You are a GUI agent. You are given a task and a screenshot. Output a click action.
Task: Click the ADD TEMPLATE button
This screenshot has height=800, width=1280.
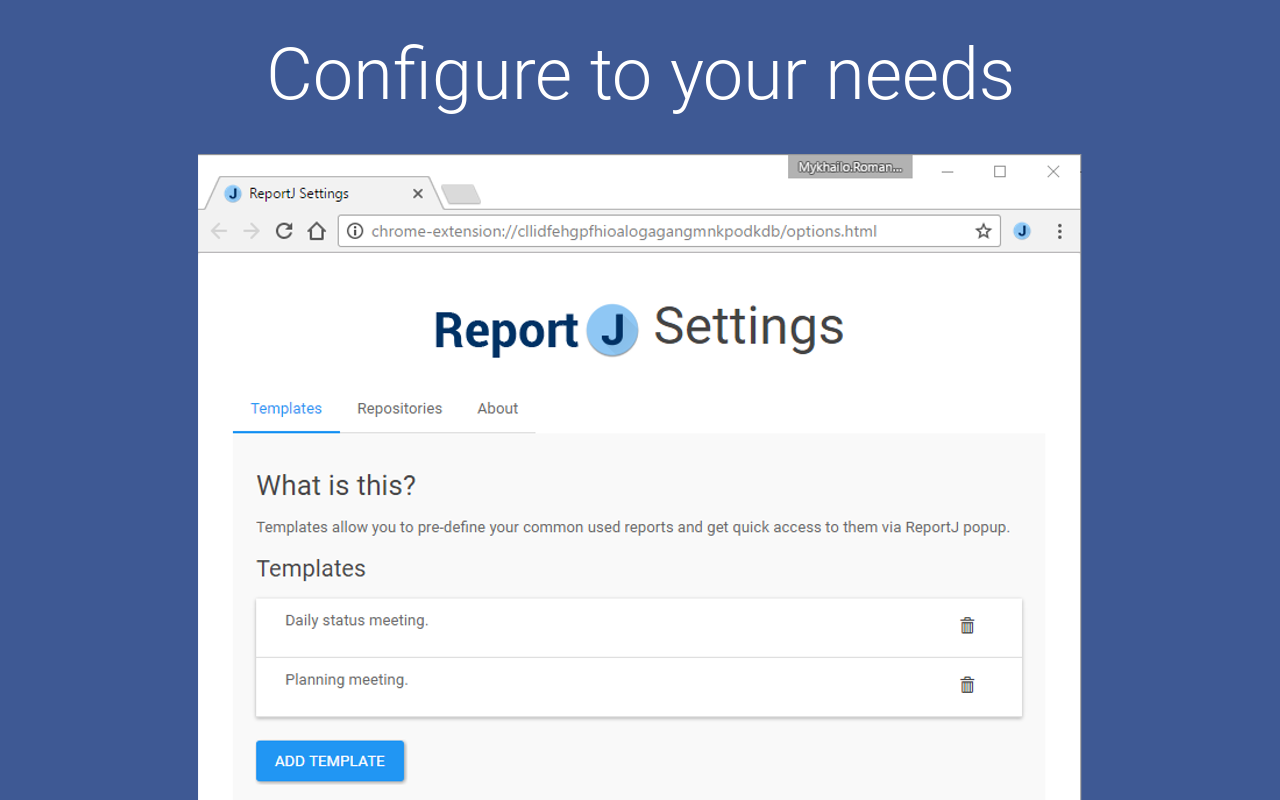[330, 761]
